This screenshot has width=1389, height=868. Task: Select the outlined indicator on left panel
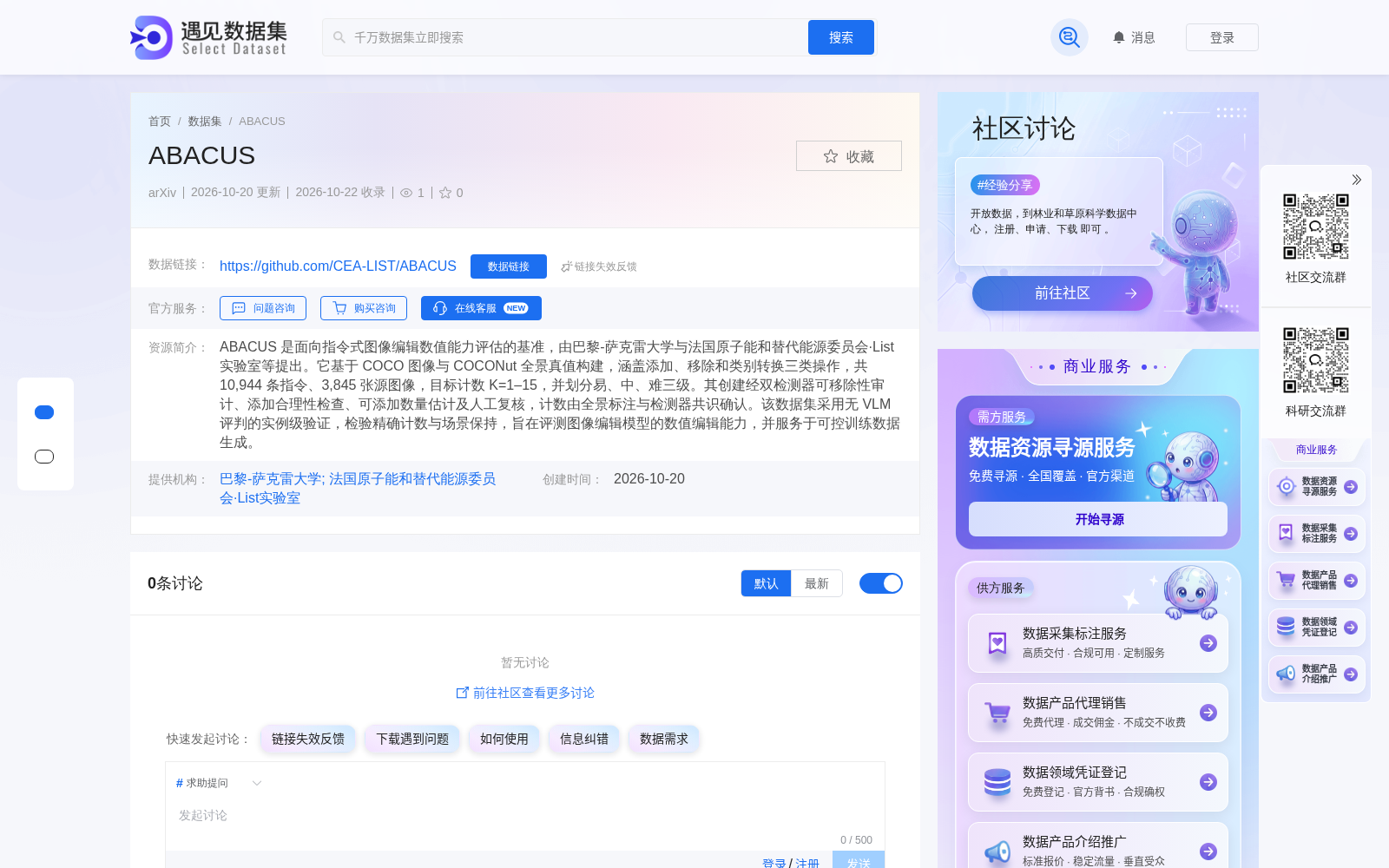coord(44,457)
